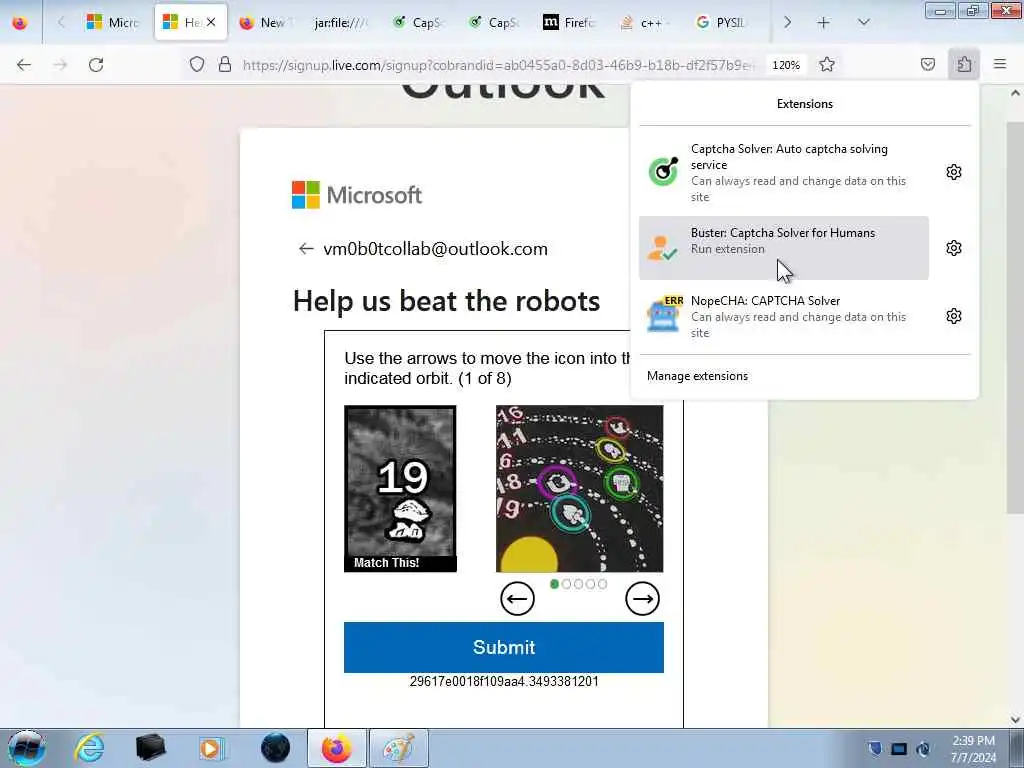Close the active Help tab
The height and width of the screenshot is (768, 1024).
coord(211,22)
